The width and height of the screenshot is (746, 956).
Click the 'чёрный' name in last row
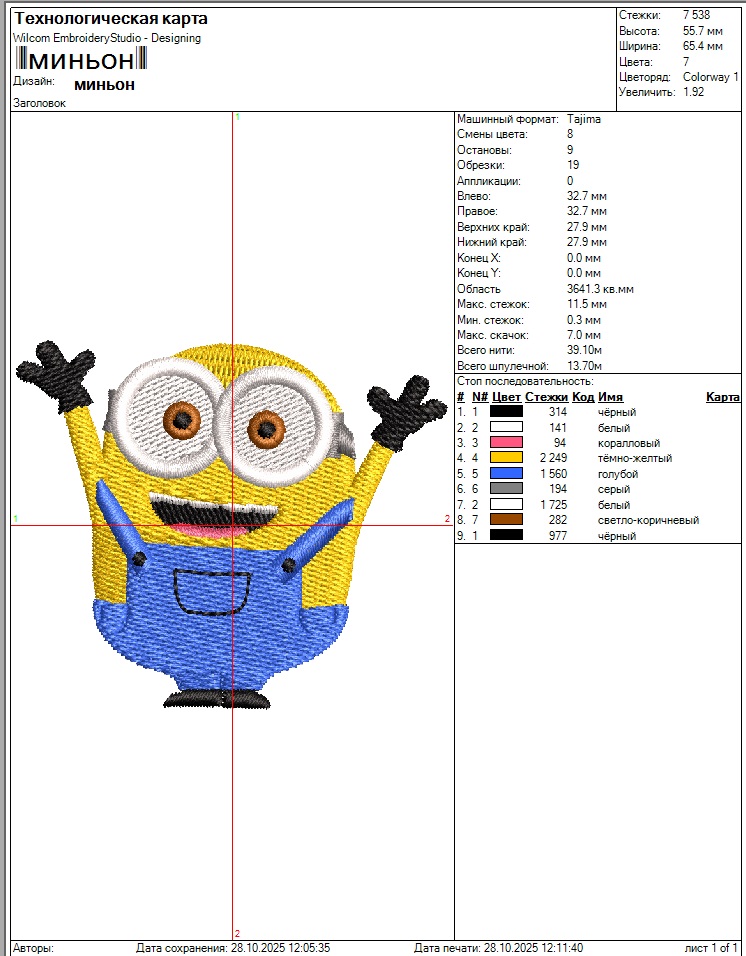(617, 536)
